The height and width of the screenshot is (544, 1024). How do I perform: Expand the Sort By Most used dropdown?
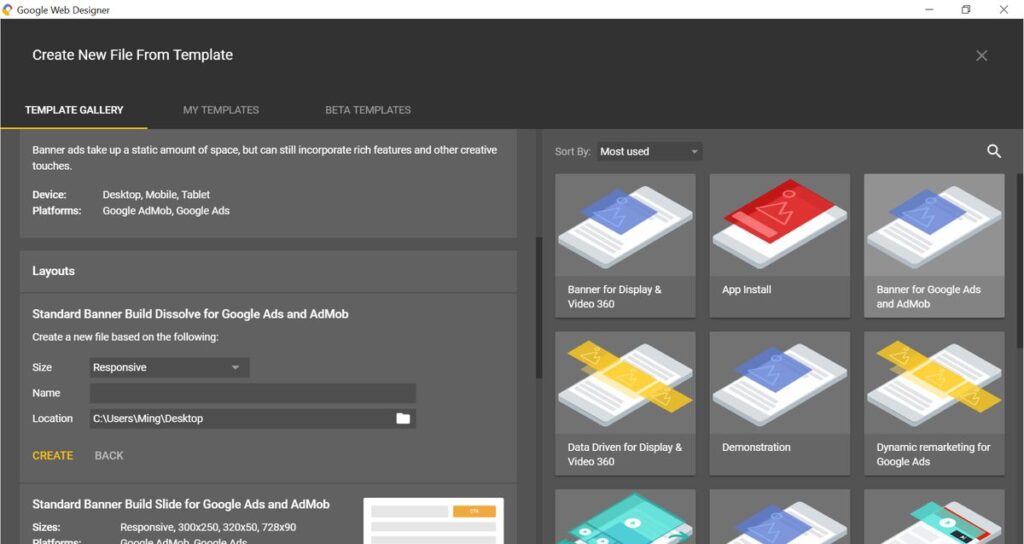(649, 152)
